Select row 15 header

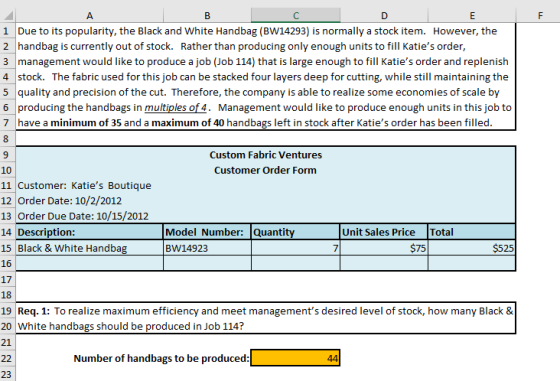pos(7,248)
